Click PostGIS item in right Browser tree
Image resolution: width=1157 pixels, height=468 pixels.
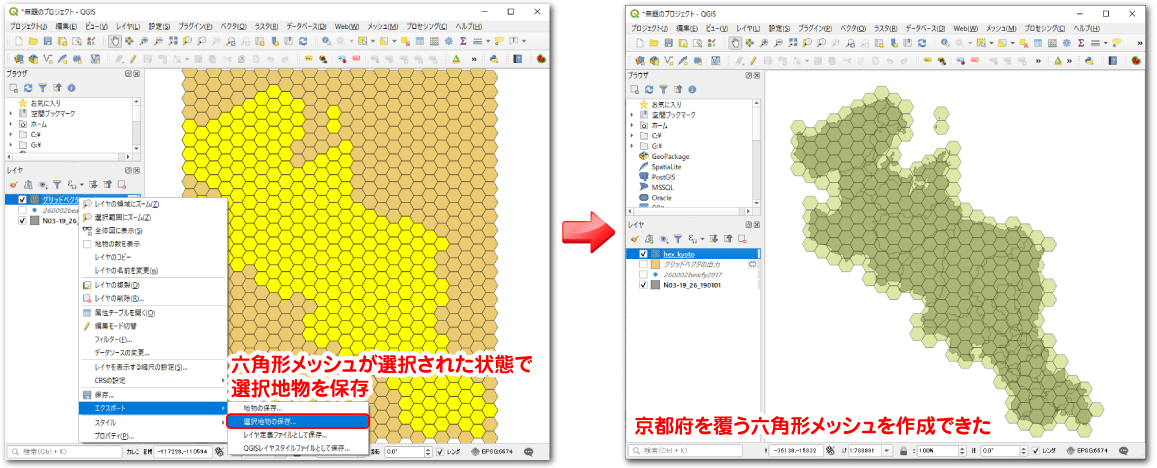coord(664,177)
